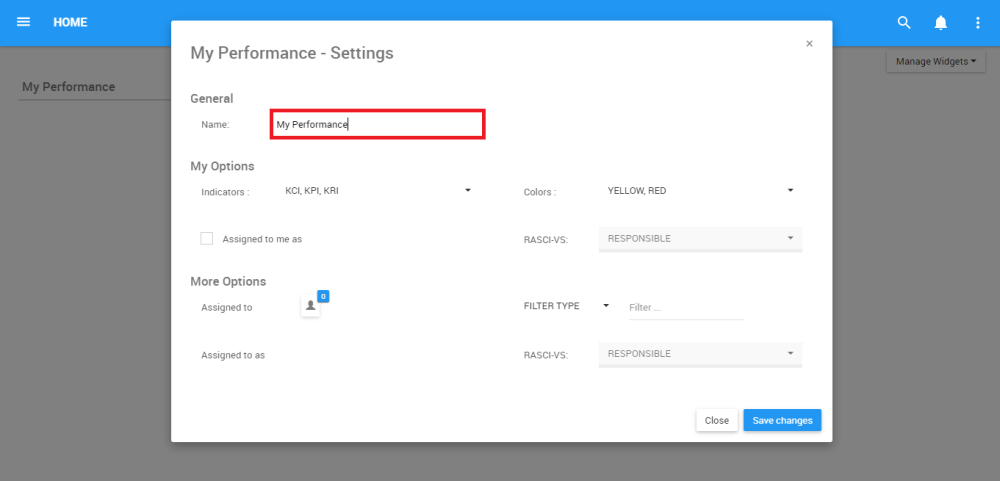Image resolution: width=1000 pixels, height=481 pixels.
Task: Open notifications bell icon
Action: (x=941, y=22)
